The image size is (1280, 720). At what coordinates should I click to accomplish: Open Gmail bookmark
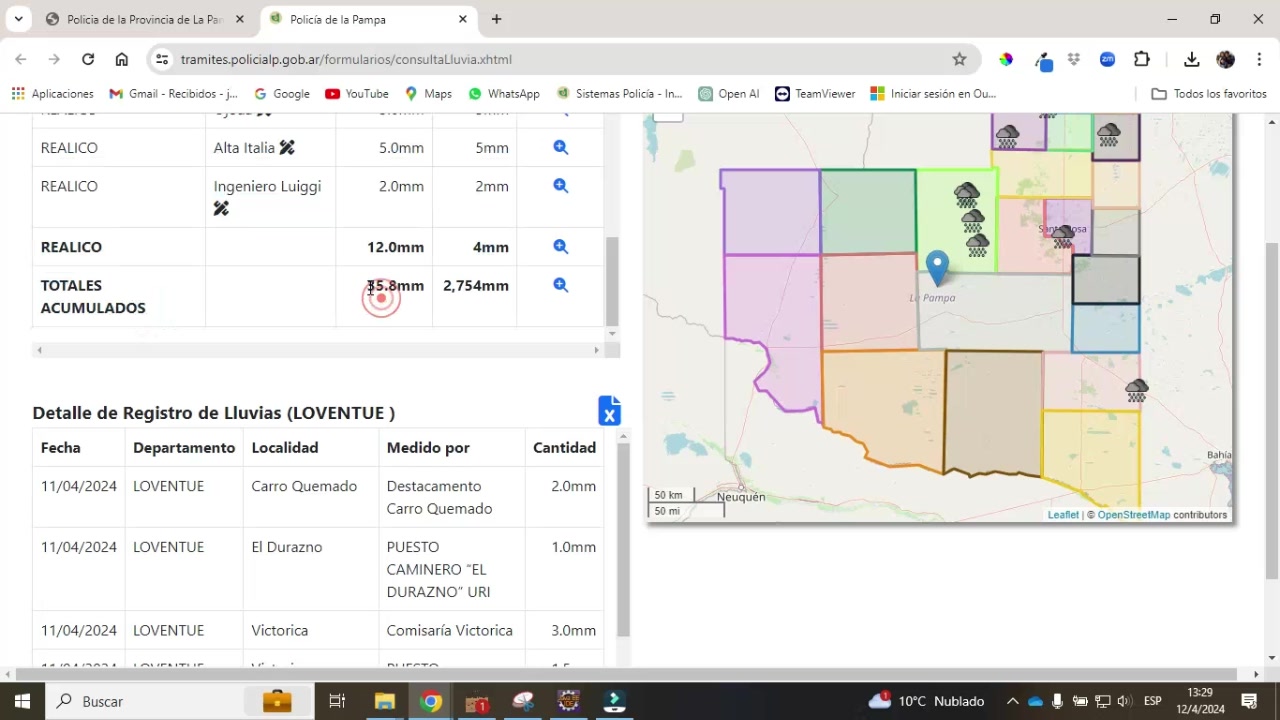(x=174, y=93)
